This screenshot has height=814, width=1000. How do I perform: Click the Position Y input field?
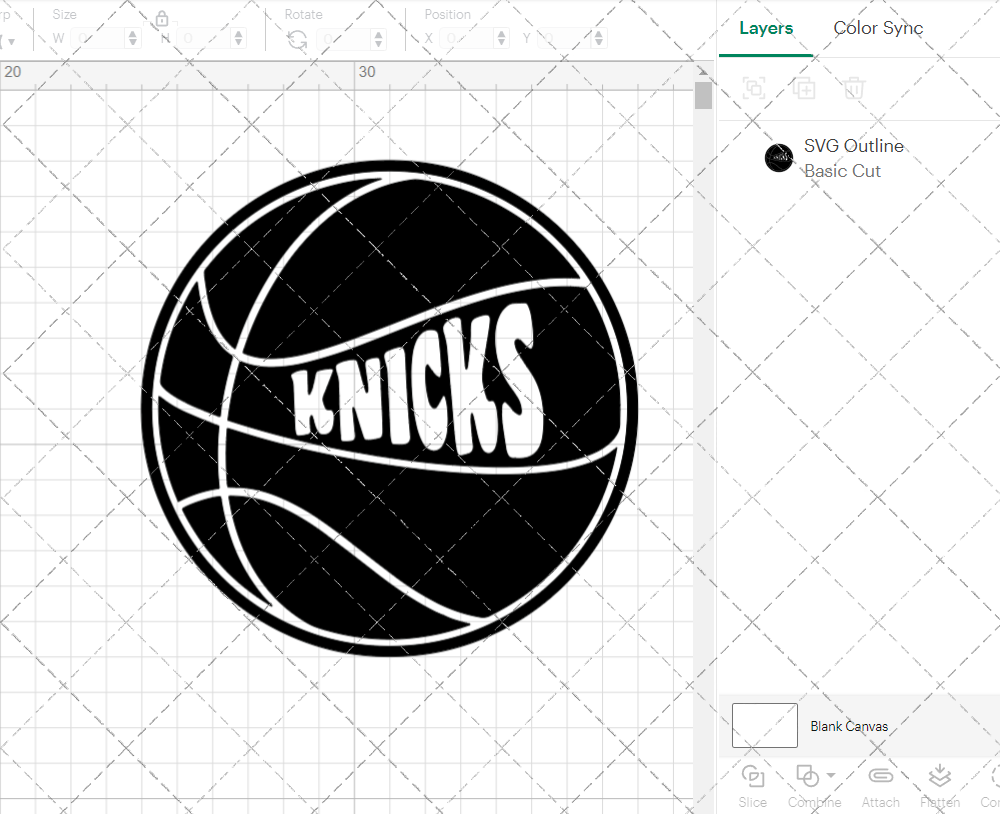(565, 39)
